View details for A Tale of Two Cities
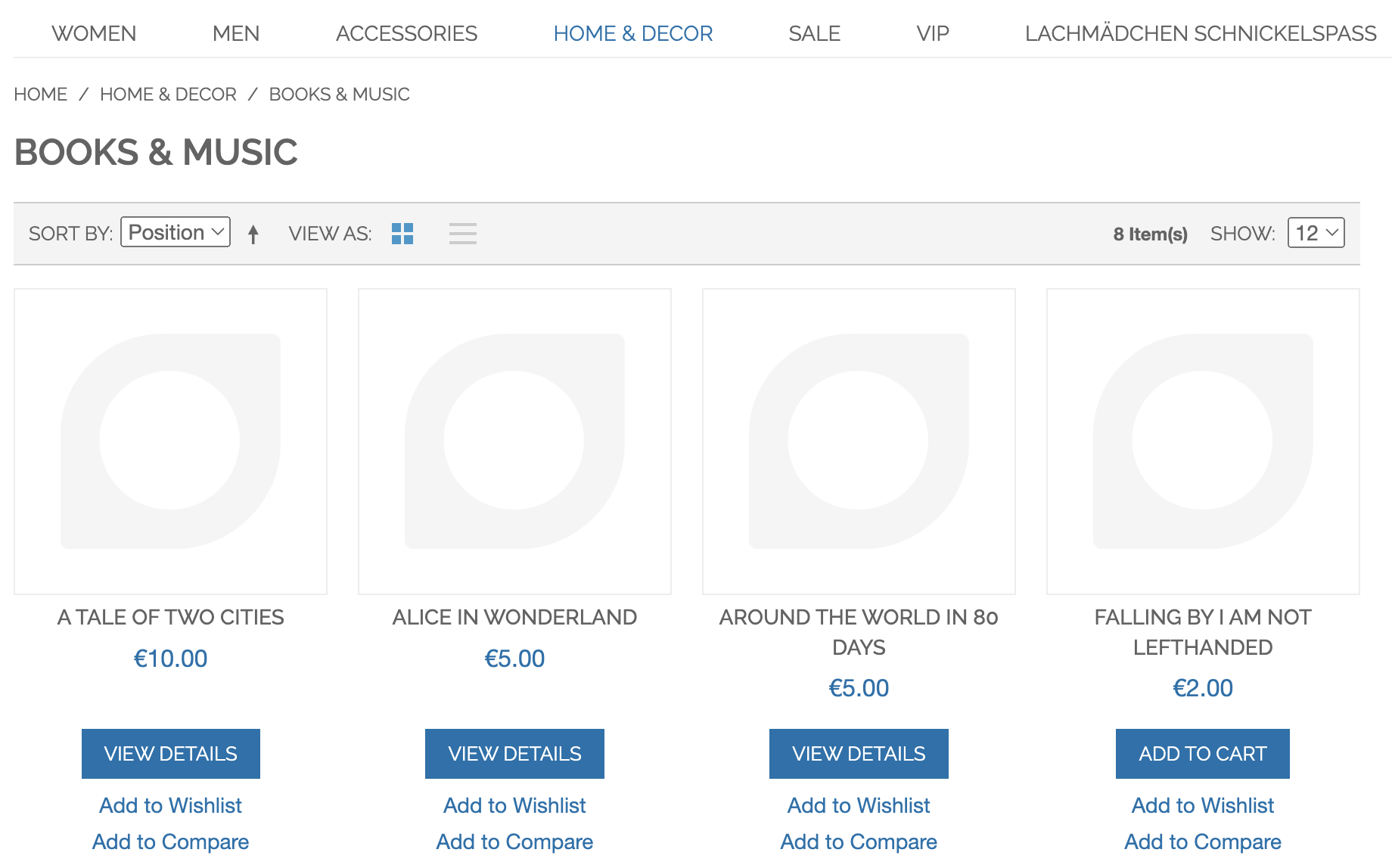Viewport: 1392px width, 868px height. [171, 754]
